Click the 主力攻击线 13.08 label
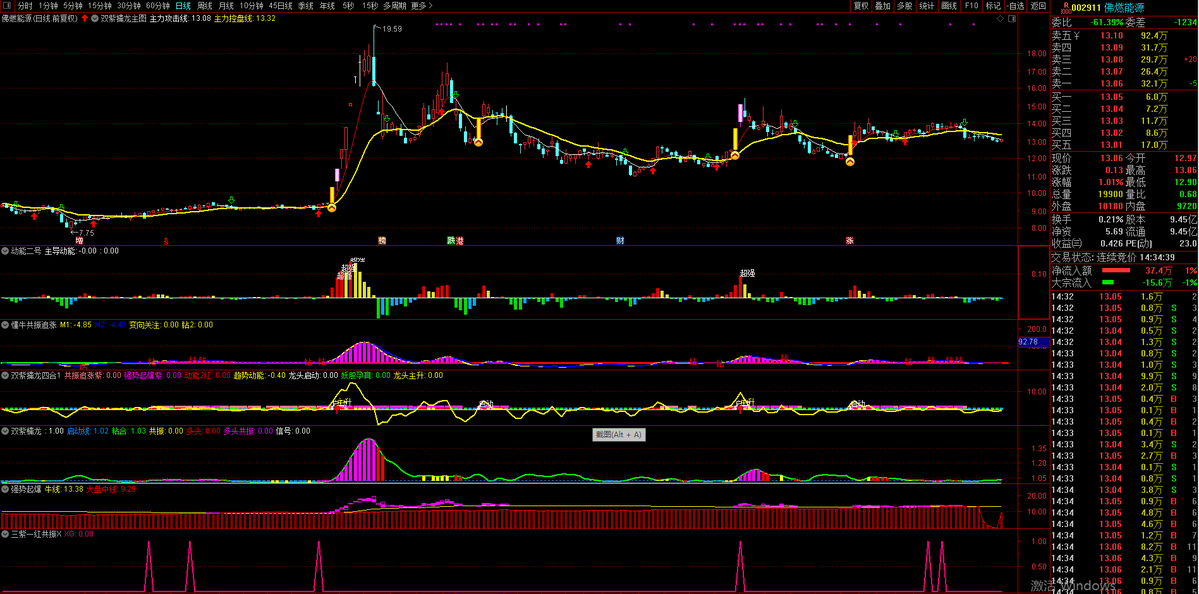1199x594 pixels. click(x=180, y=18)
